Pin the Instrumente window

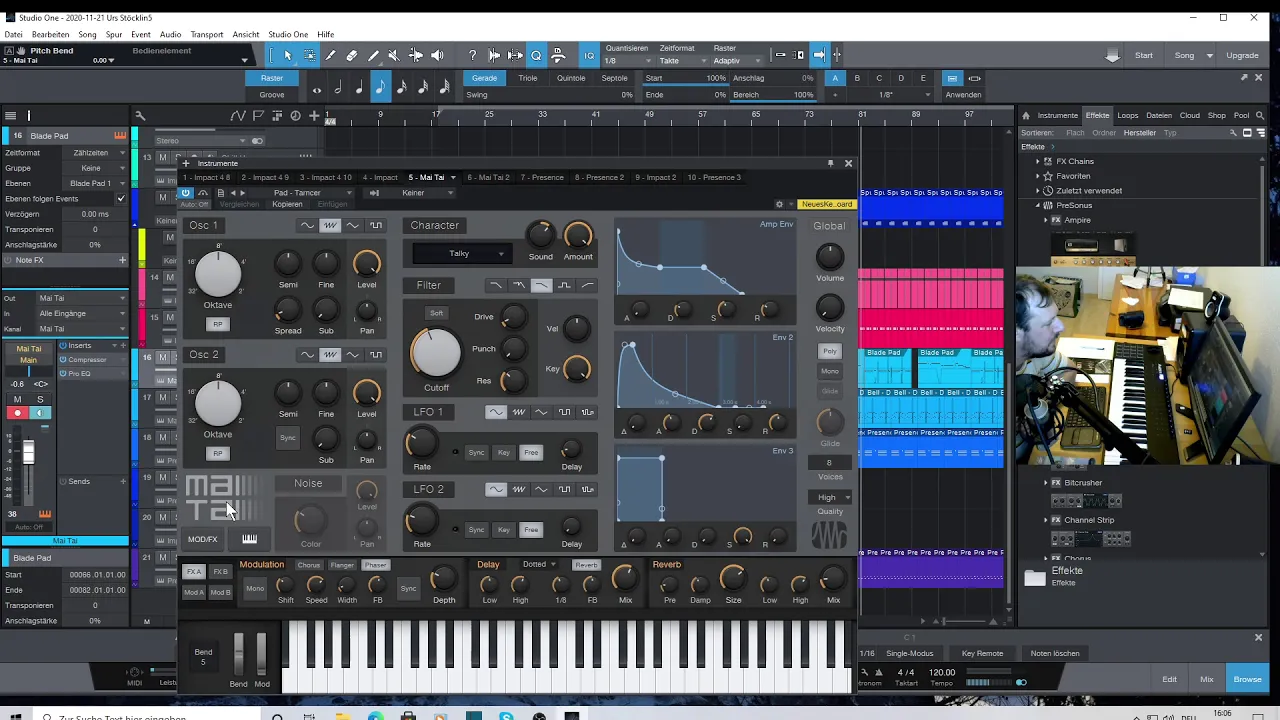pos(830,163)
